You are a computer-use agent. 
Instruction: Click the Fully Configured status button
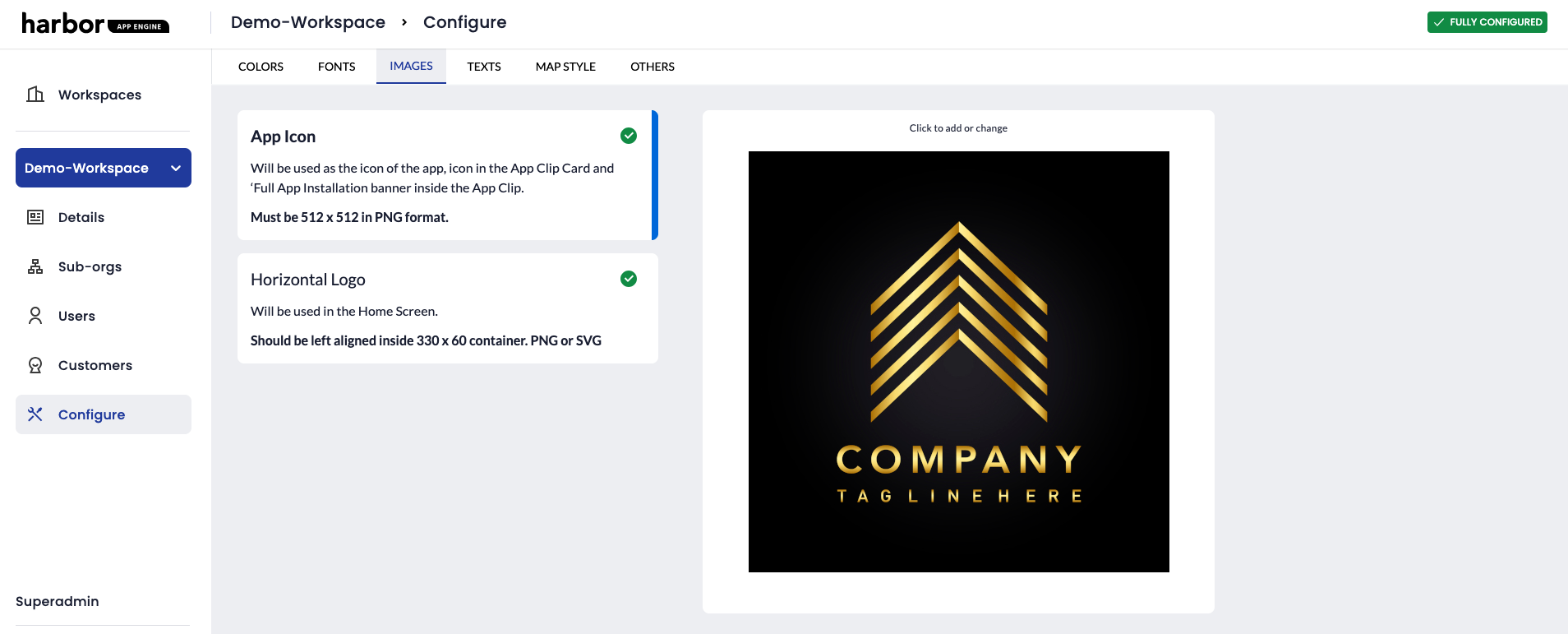(1487, 22)
